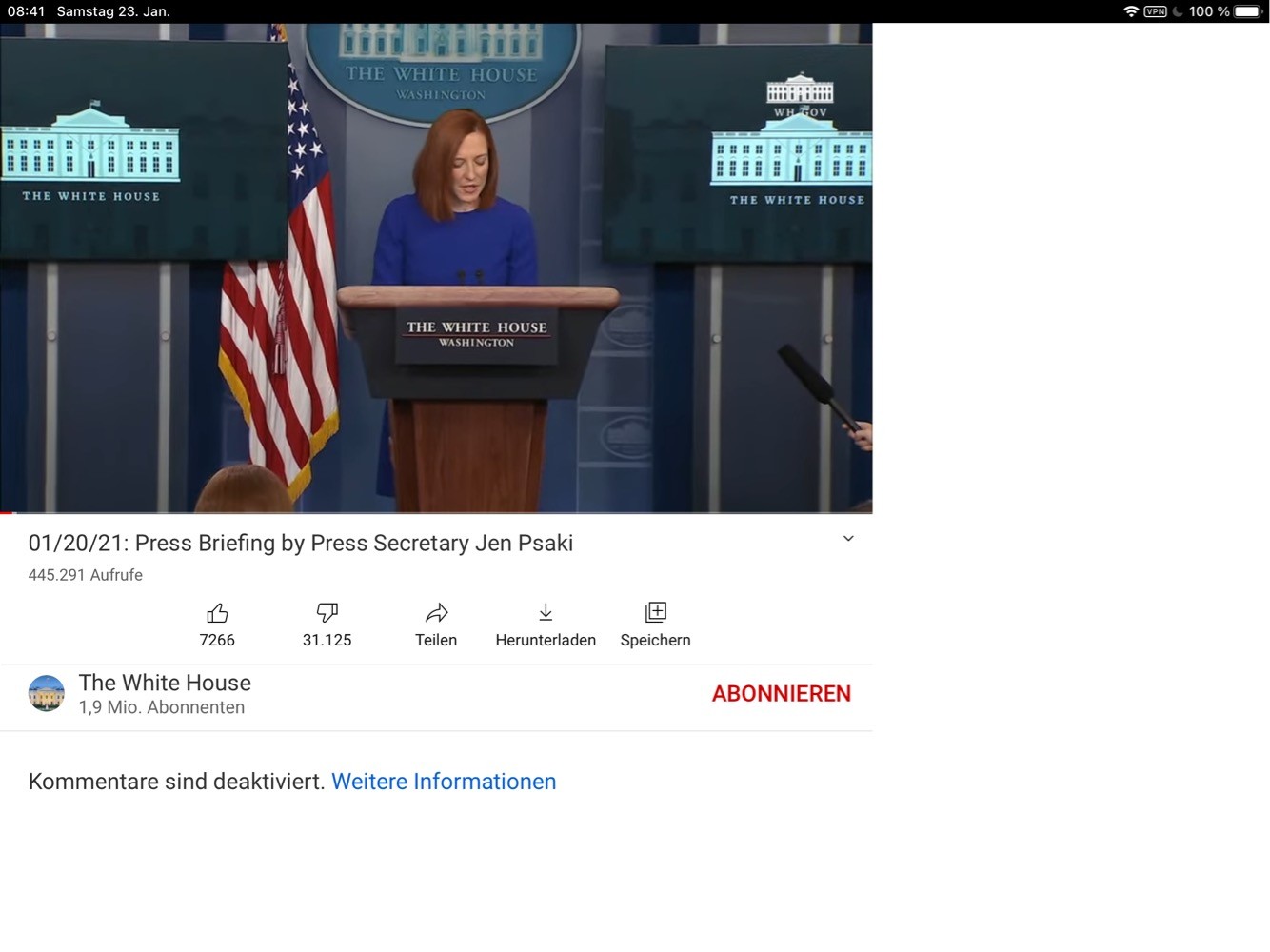Tap the Do Not Disturb moon icon
This screenshot has width=1270, height=952.
1178,11
